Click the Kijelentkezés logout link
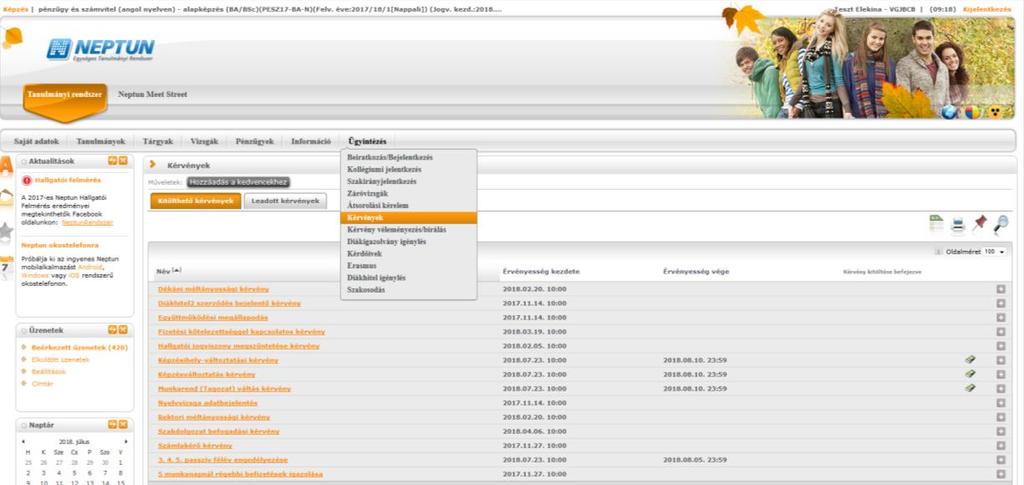The width and height of the screenshot is (1024, 485). (x=987, y=9)
